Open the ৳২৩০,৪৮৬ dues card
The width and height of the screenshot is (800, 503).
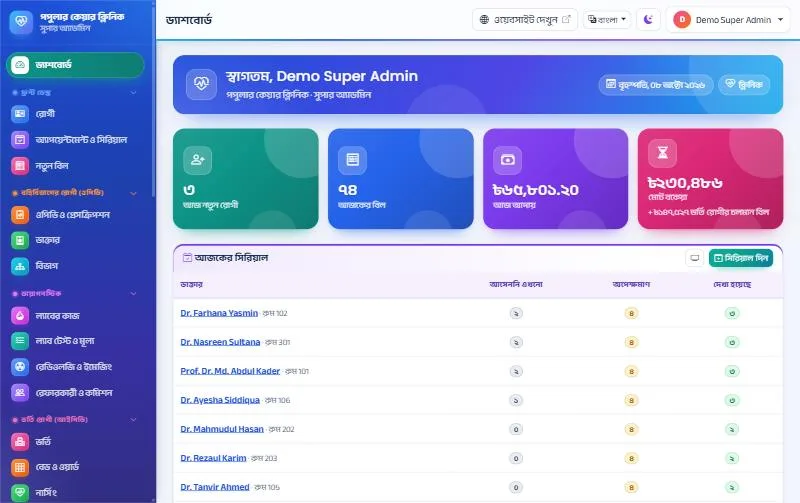(x=710, y=179)
